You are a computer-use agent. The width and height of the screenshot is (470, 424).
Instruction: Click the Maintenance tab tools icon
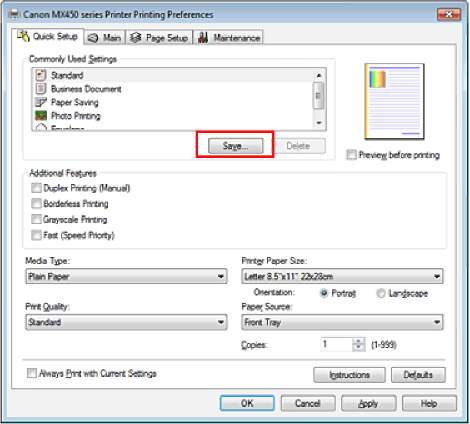click(203, 38)
